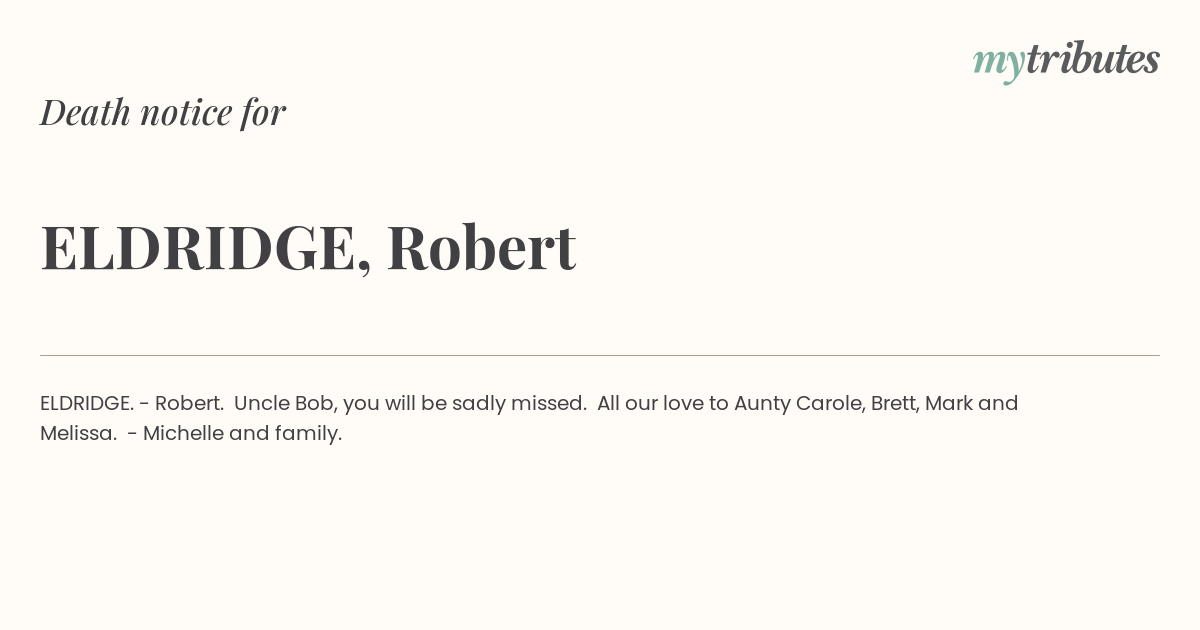The height and width of the screenshot is (630, 1200).
Task: Click "ELDRIDGE." at the start of the notice text
Action: point(87,403)
